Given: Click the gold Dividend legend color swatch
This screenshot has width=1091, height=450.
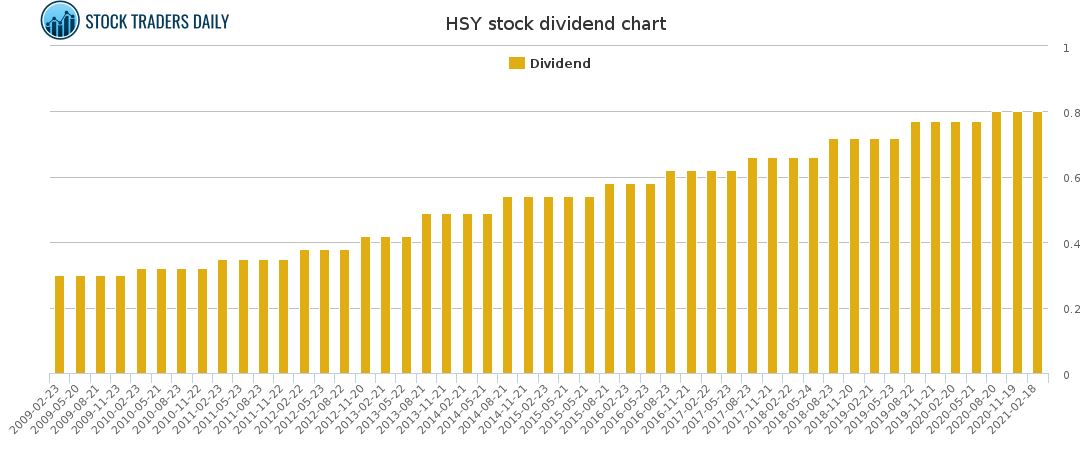Looking at the screenshot, I should (x=516, y=63).
